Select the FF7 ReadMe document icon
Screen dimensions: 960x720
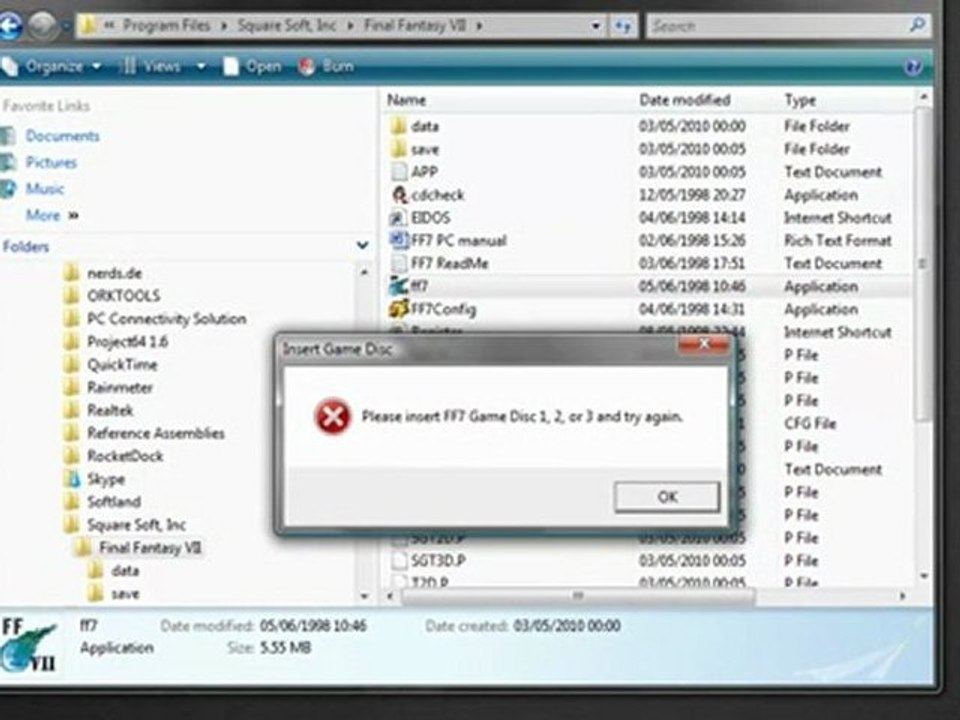coord(399,263)
